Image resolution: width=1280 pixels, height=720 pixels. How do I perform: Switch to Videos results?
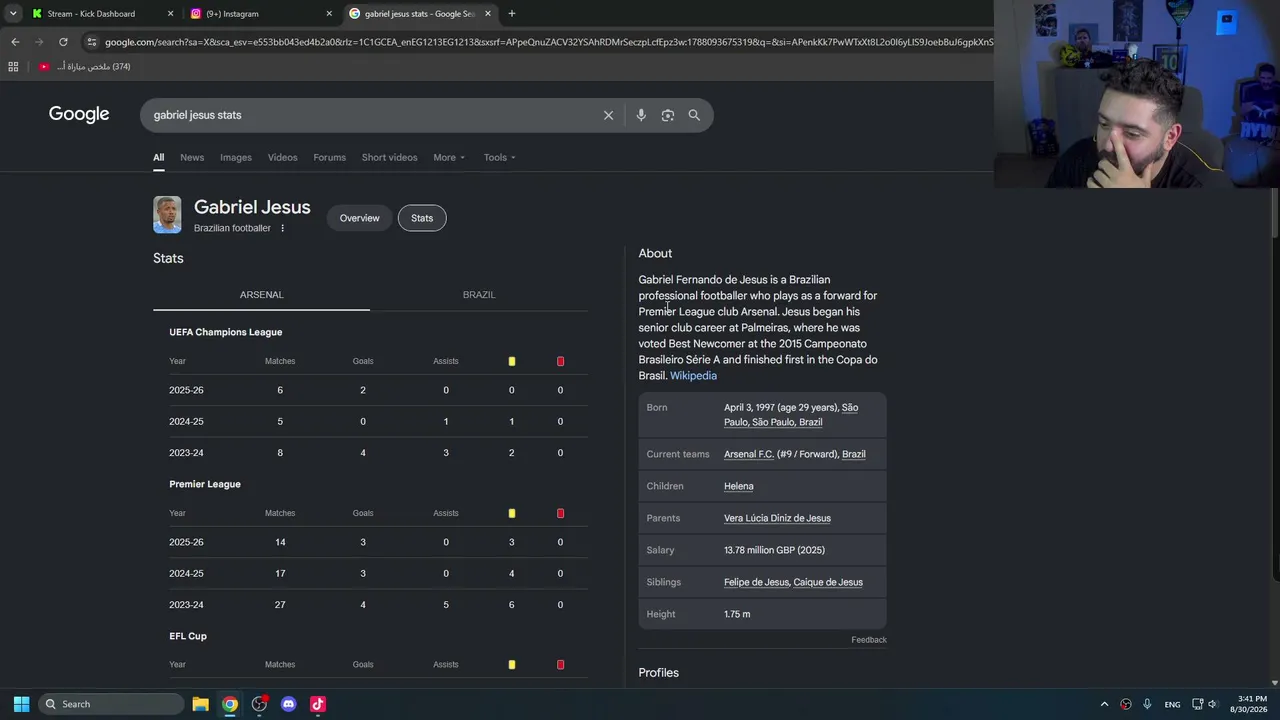283,157
